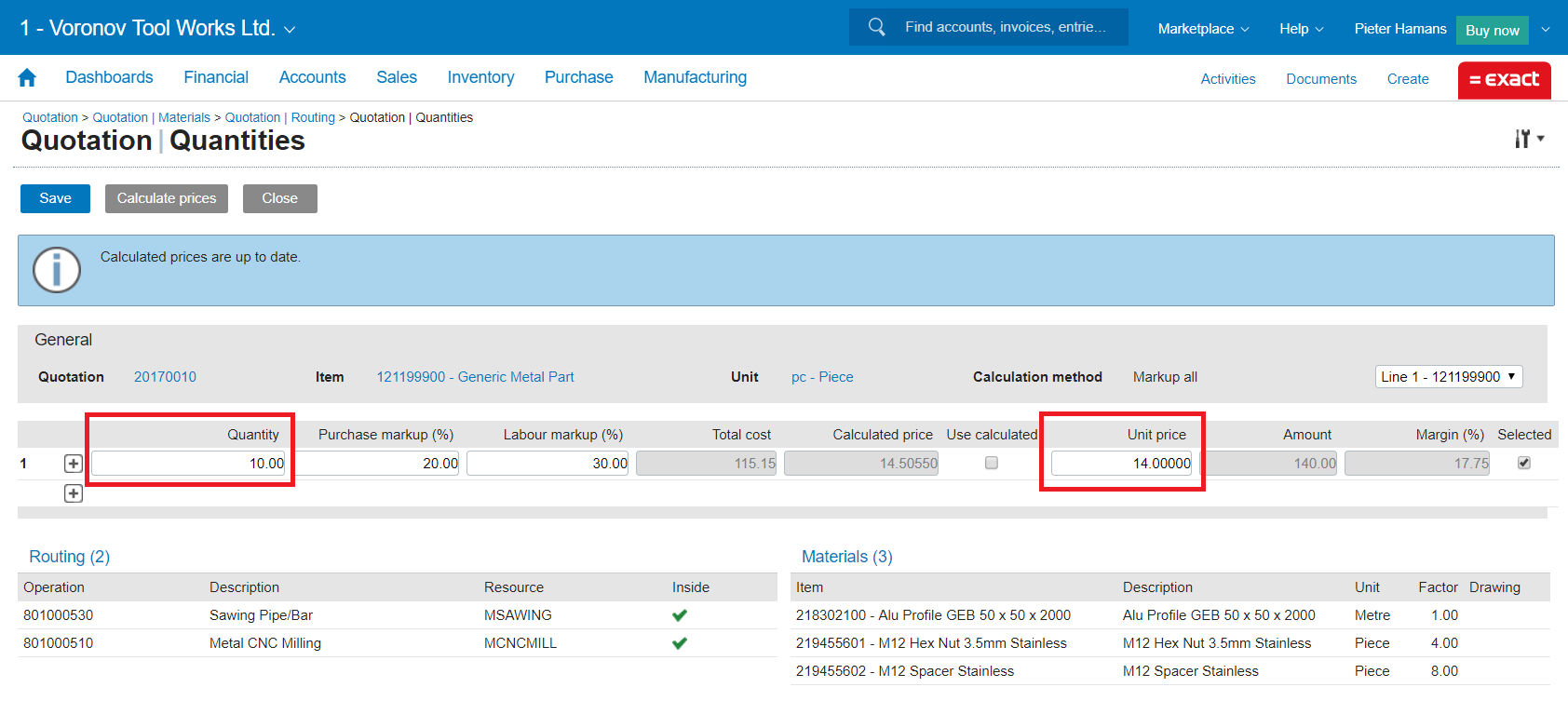Click the Unit price input field
Screen dimensions: 1568x701
(1121, 463)
